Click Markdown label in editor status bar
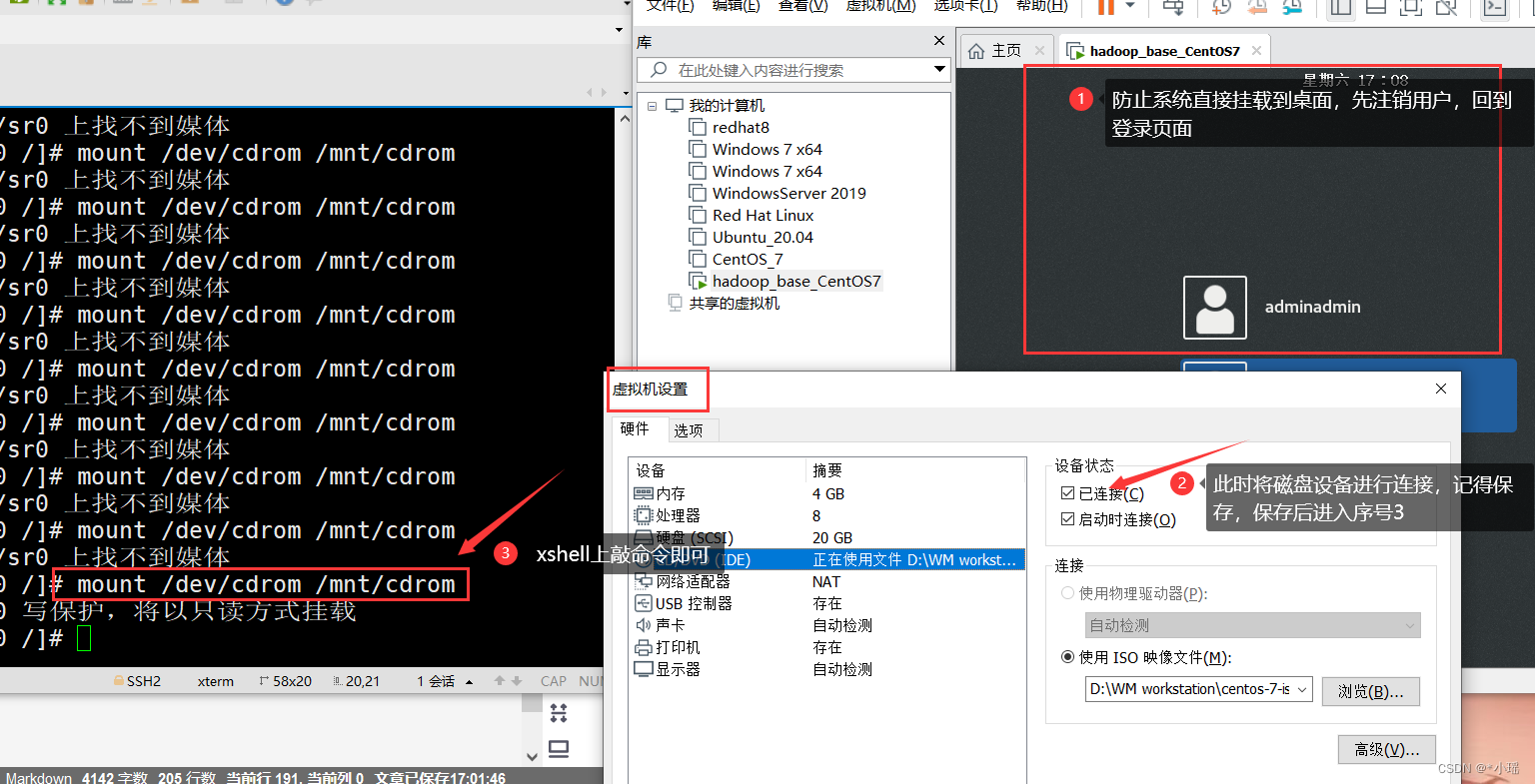The height and width of the screenshot is (784, 1535). [x=39, y=778]
